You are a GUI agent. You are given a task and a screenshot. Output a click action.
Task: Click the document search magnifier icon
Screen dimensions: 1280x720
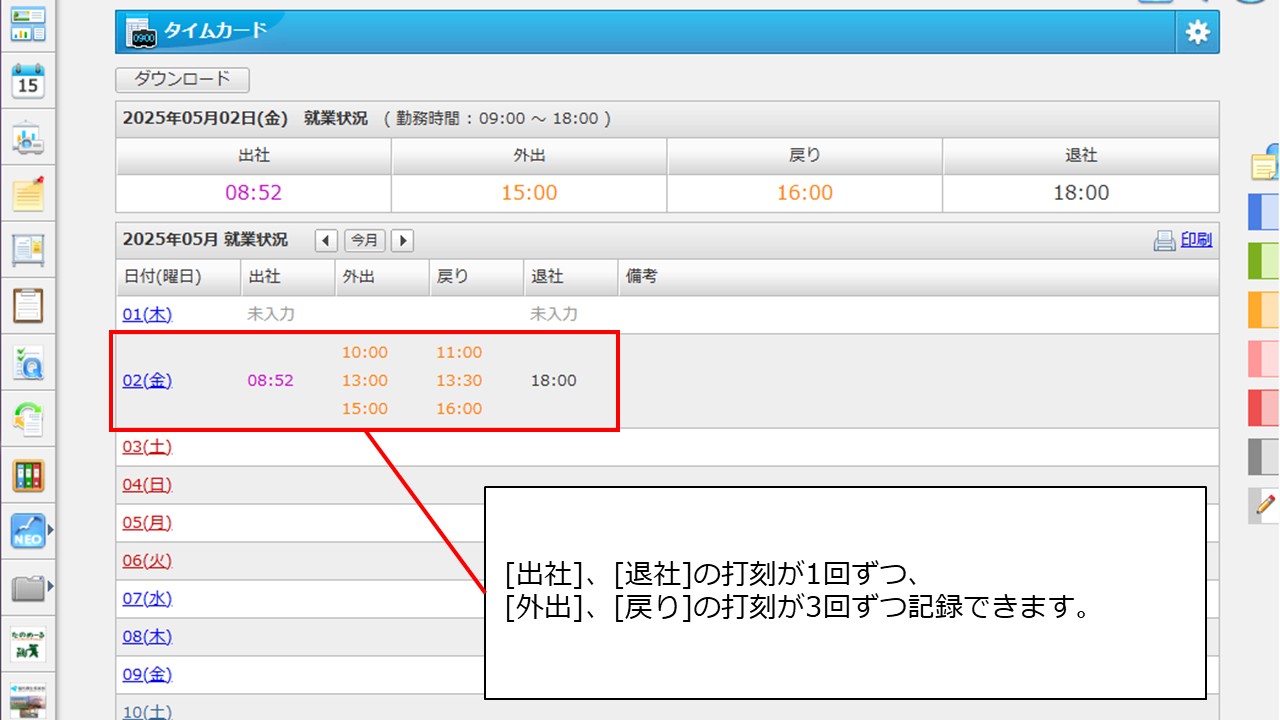[28, 363]
